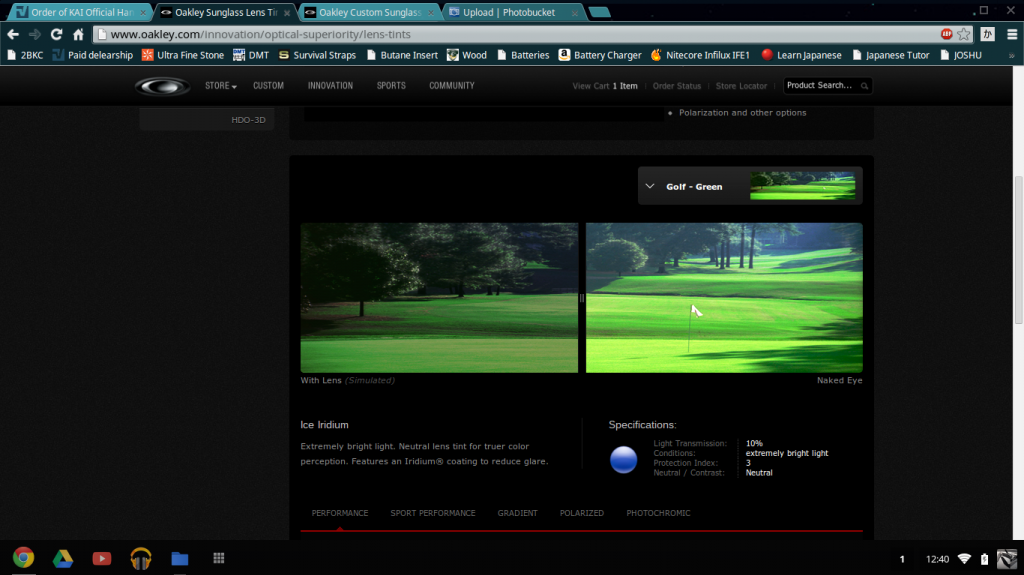Click the blue Ice Iridium lens swatch

point(623,459)
